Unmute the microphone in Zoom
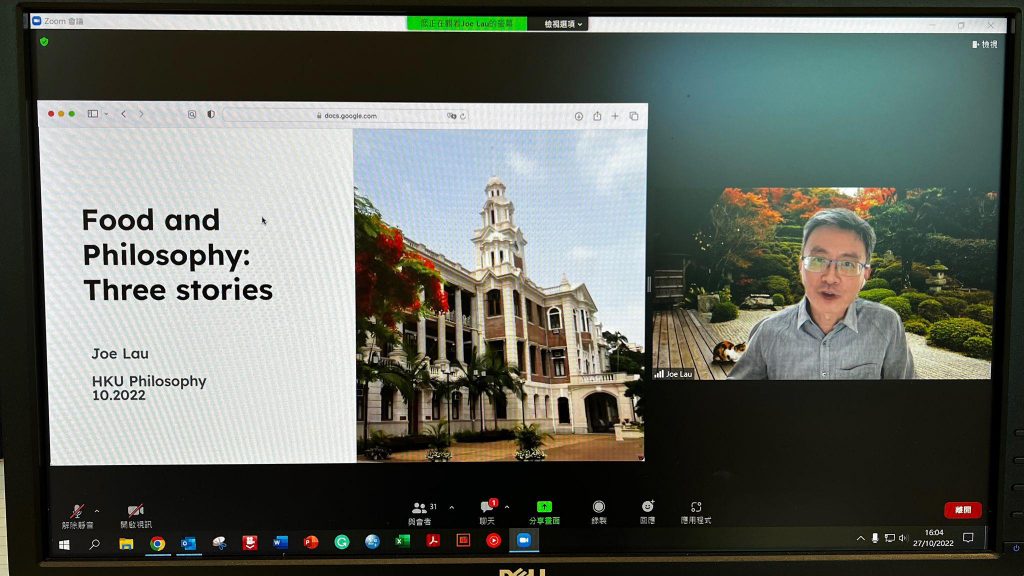This screenshot has width=1024, height=576. click(x=77, y=515)
